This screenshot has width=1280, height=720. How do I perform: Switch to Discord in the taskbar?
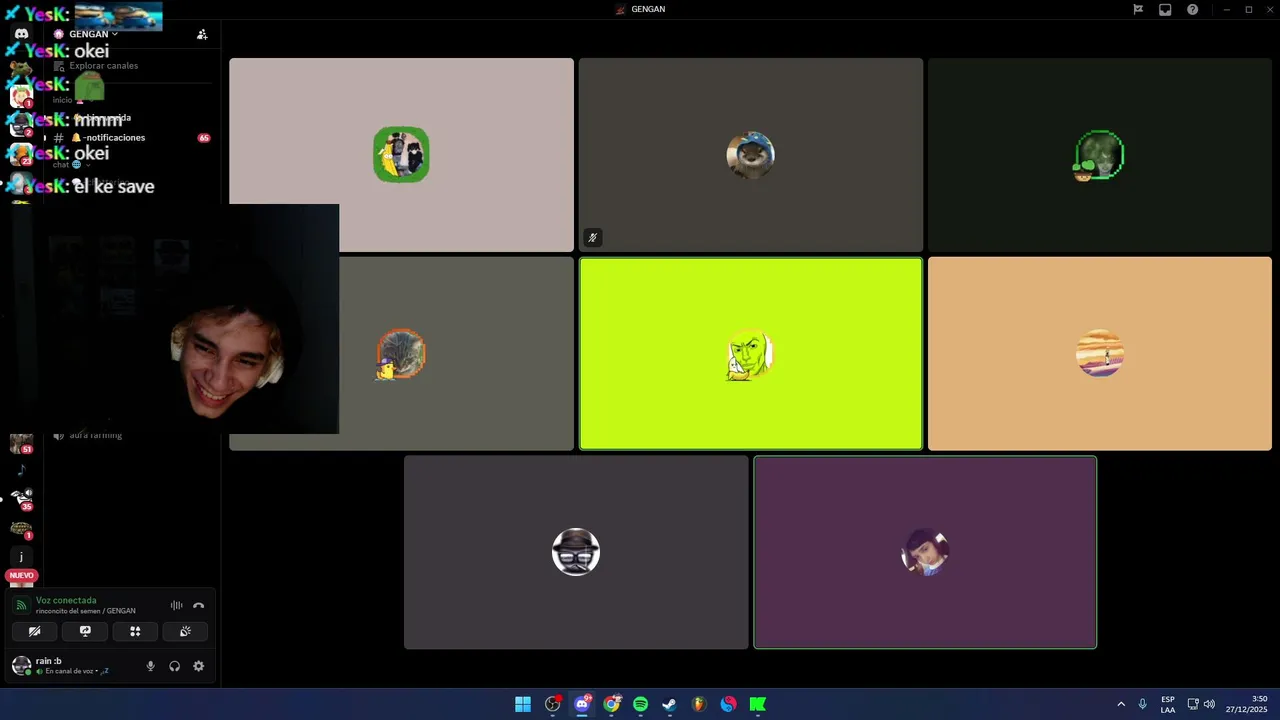[x=582, y=704]
